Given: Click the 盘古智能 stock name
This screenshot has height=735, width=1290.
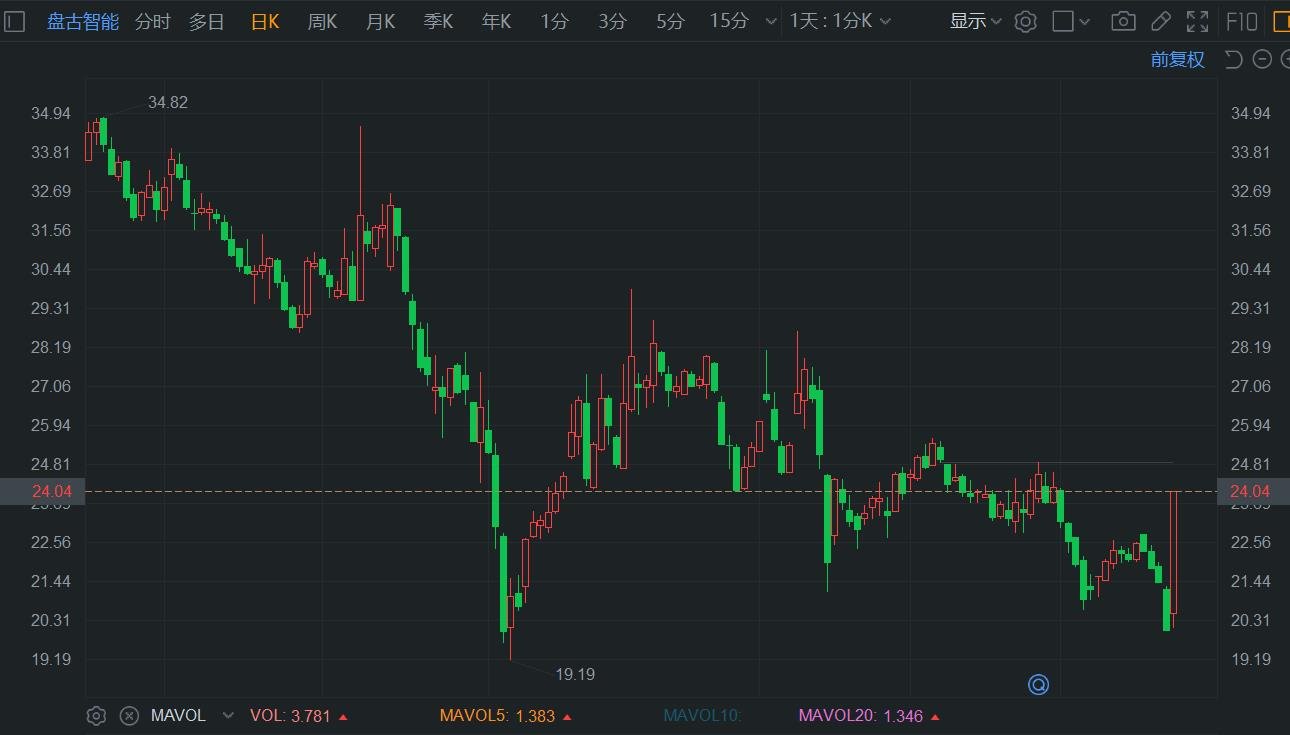Looking at the screenshot, I should pos(83,21).
